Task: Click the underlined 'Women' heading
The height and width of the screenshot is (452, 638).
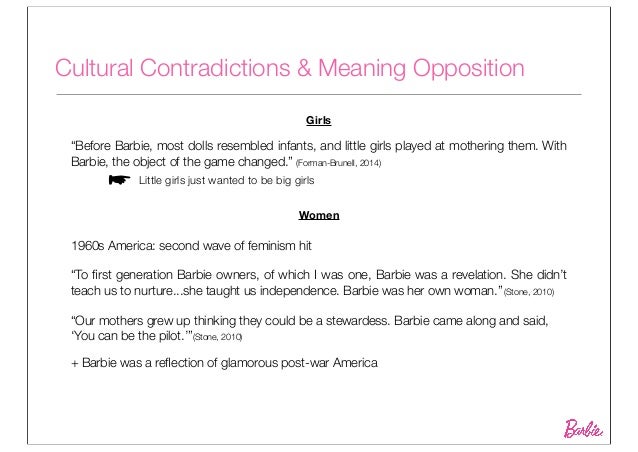Action: [x=317, y=215]
